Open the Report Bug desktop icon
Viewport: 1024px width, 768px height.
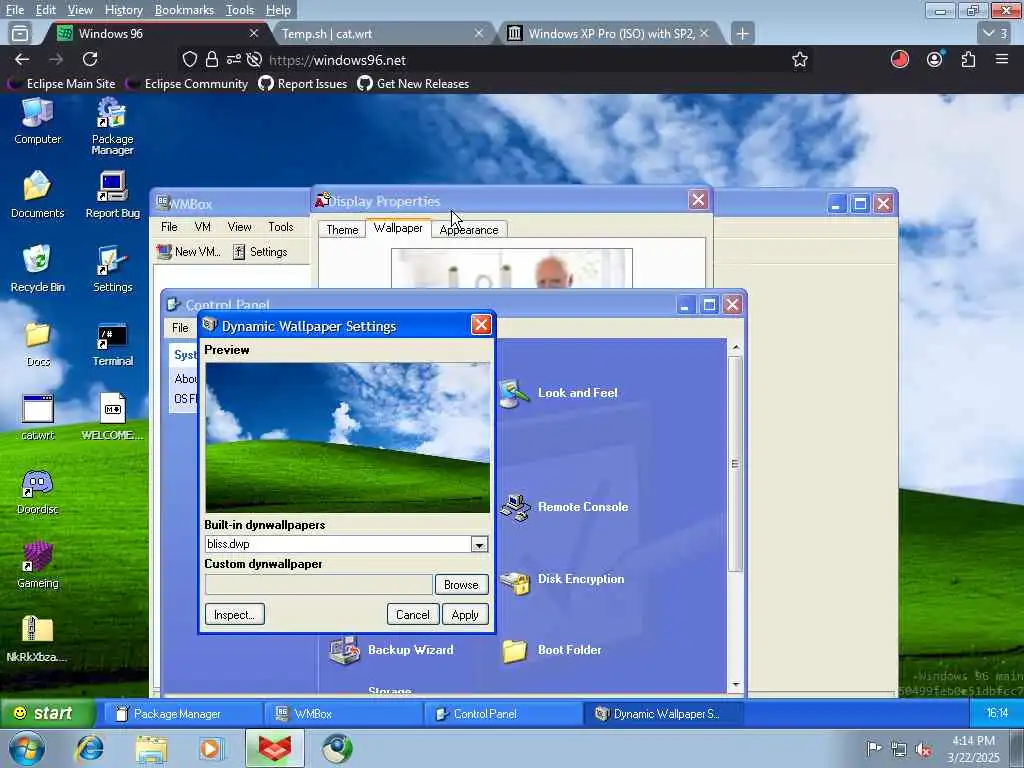point(112,195)
